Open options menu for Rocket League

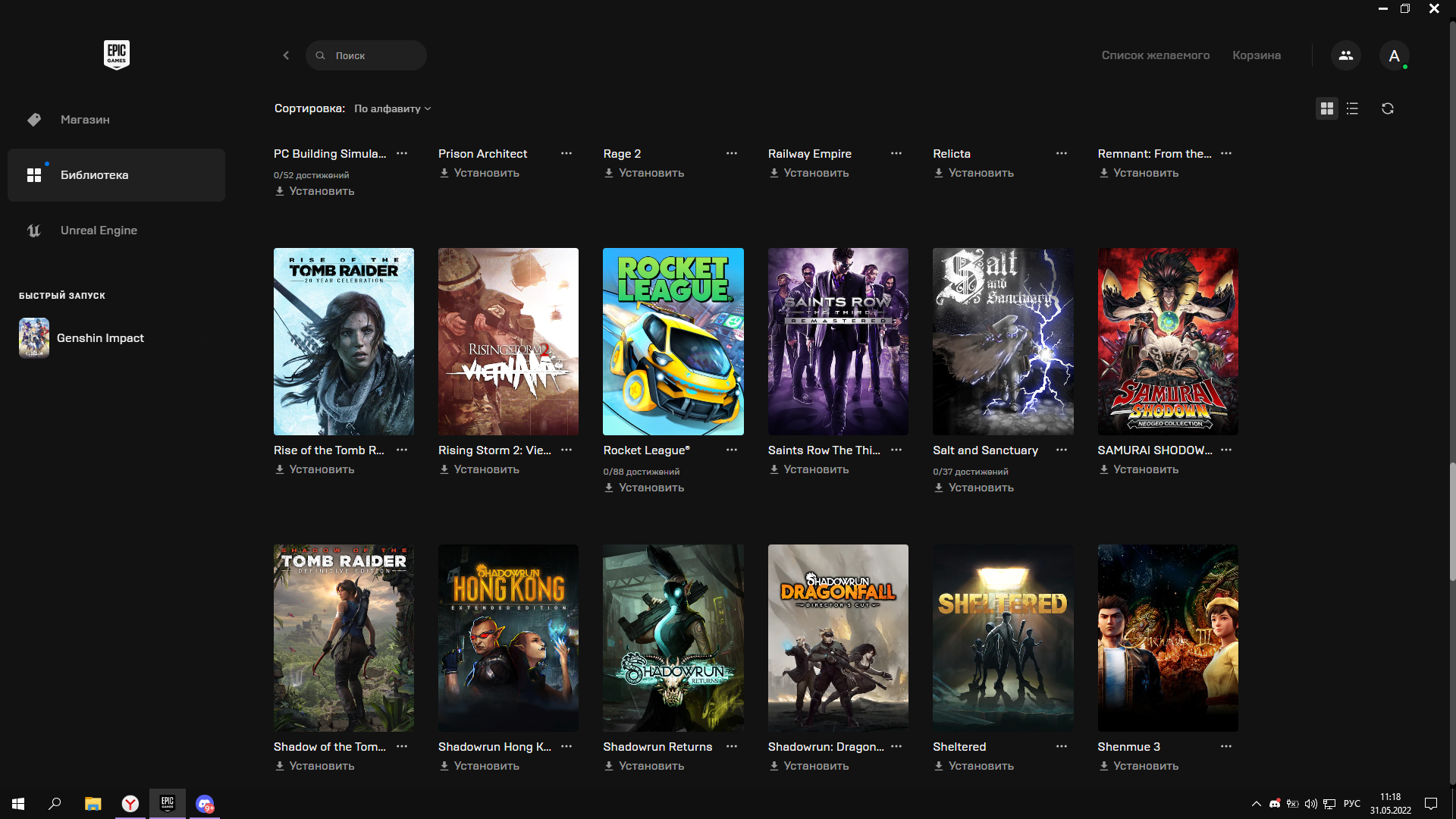[x=732, y=450]
